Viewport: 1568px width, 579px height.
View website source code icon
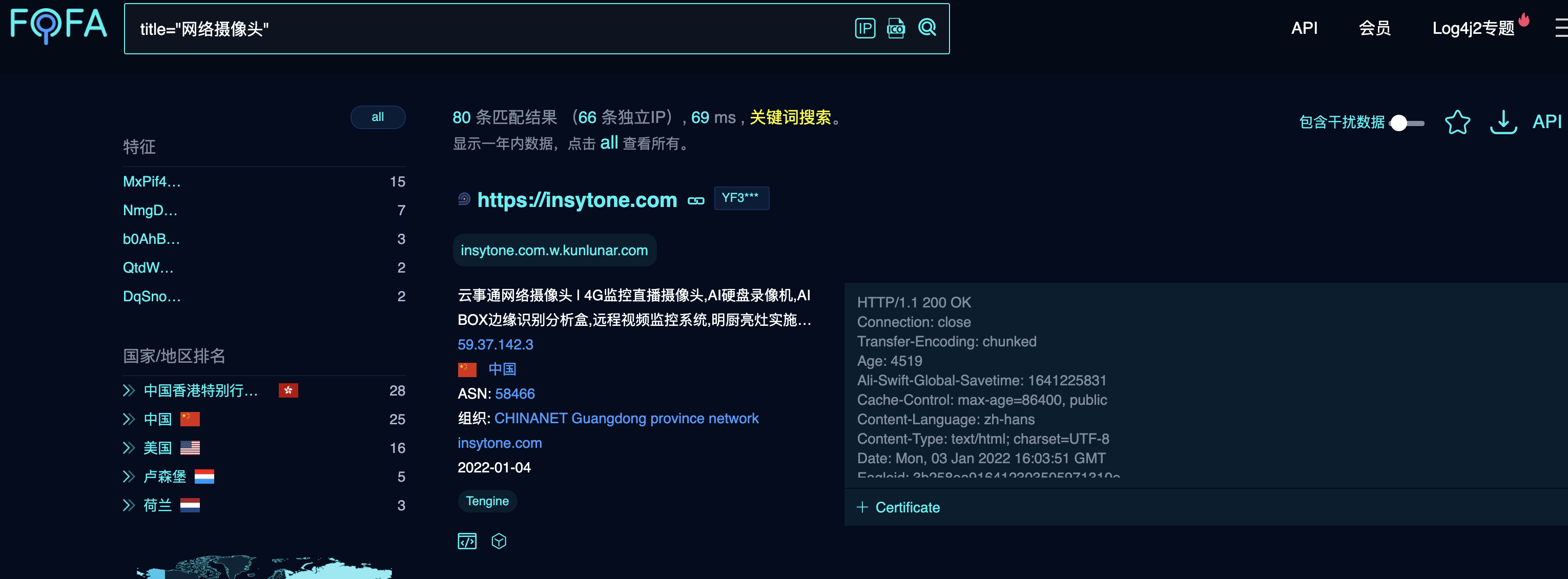click(x=467, y=541)
